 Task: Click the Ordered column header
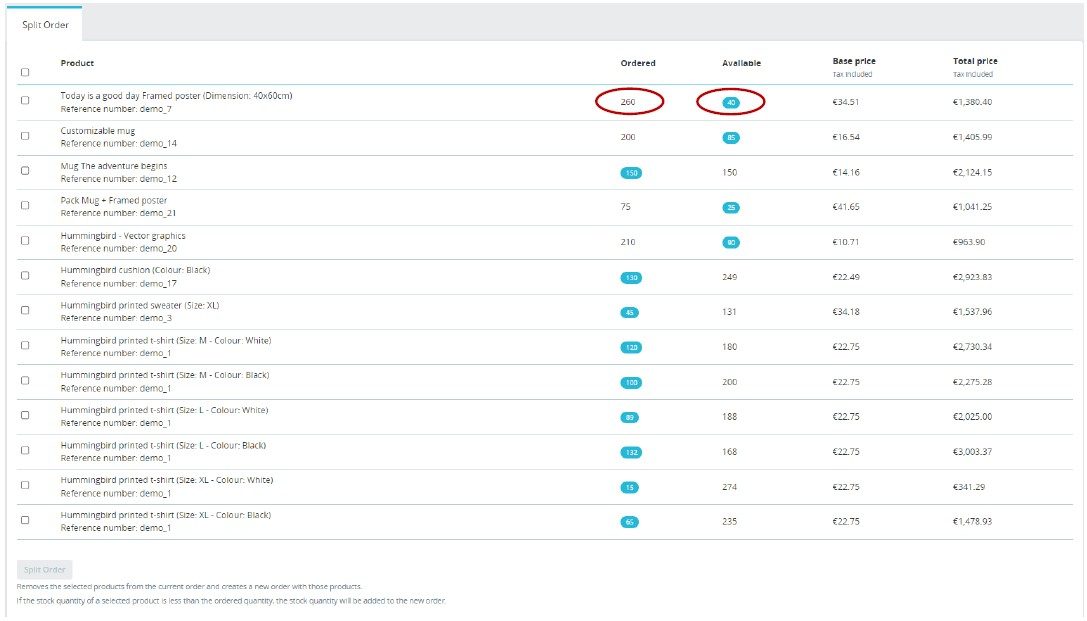pyautogui.click(x=638, y=63)
